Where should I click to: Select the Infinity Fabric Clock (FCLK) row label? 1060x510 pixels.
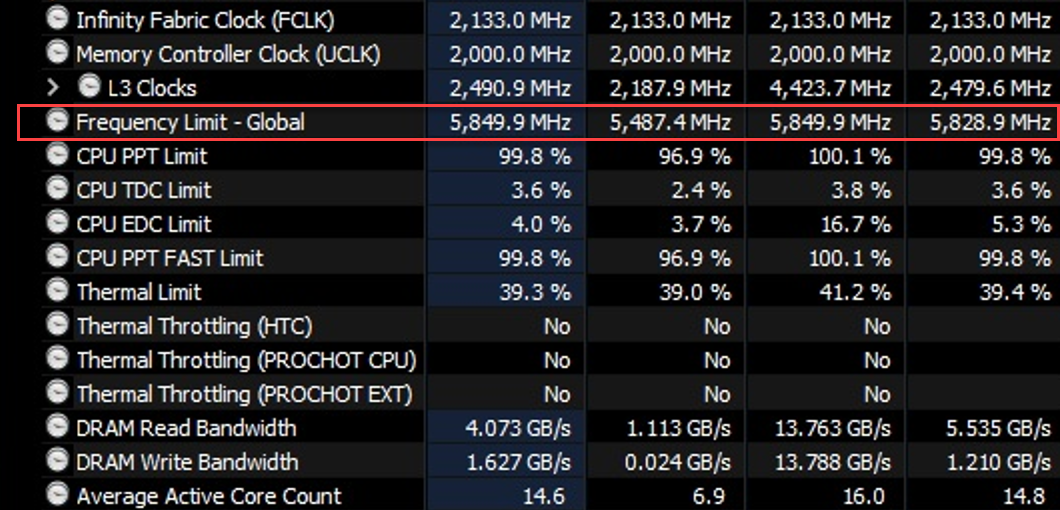[206, 20]
